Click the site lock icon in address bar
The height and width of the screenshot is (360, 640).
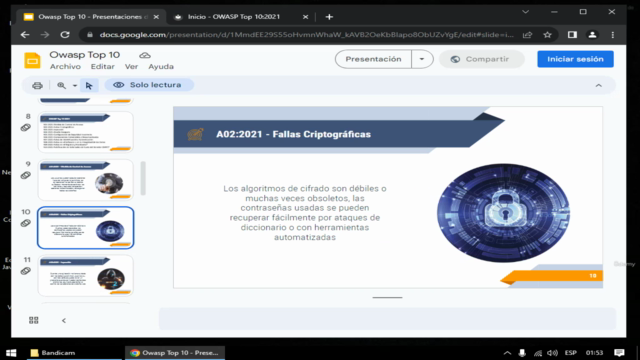coord(90,35)
